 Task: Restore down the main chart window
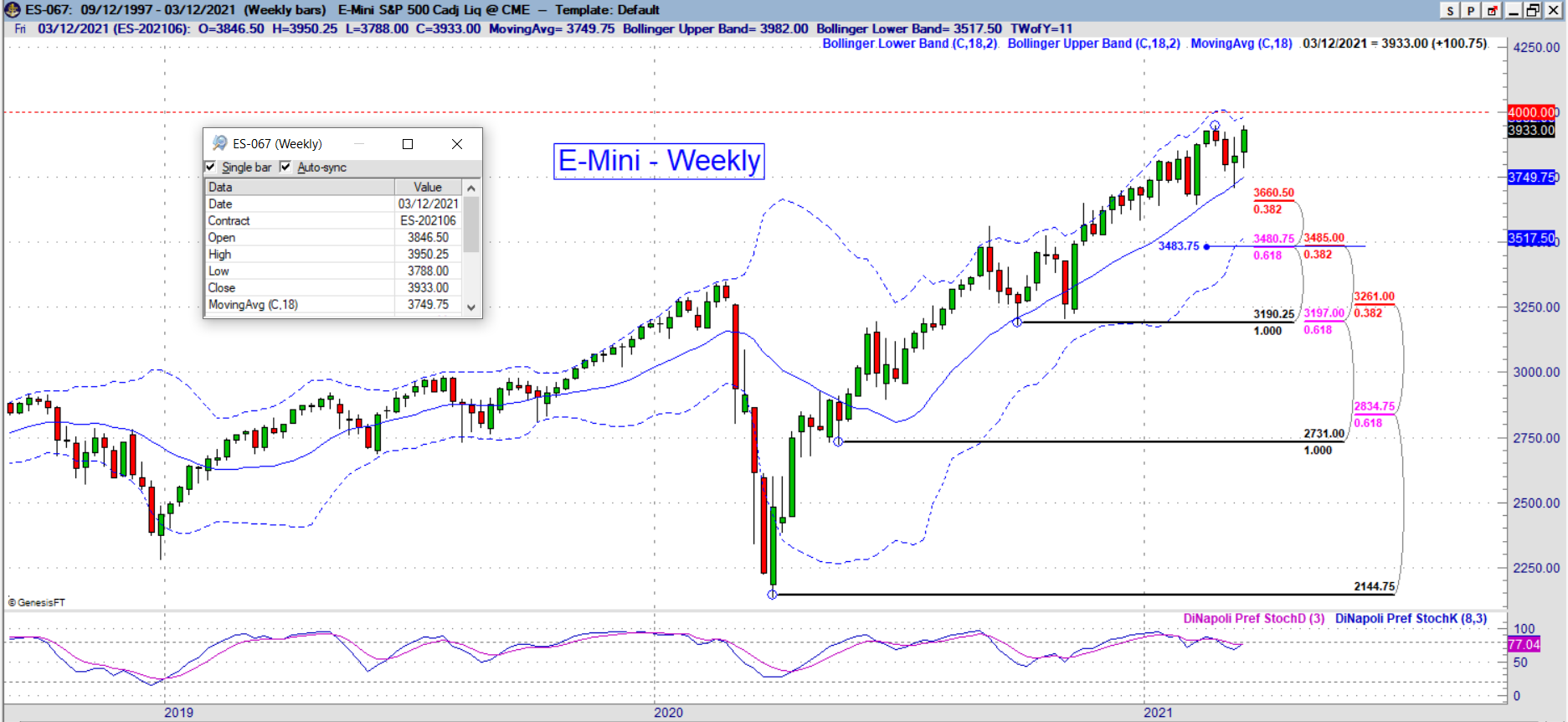coord(1533,10)
